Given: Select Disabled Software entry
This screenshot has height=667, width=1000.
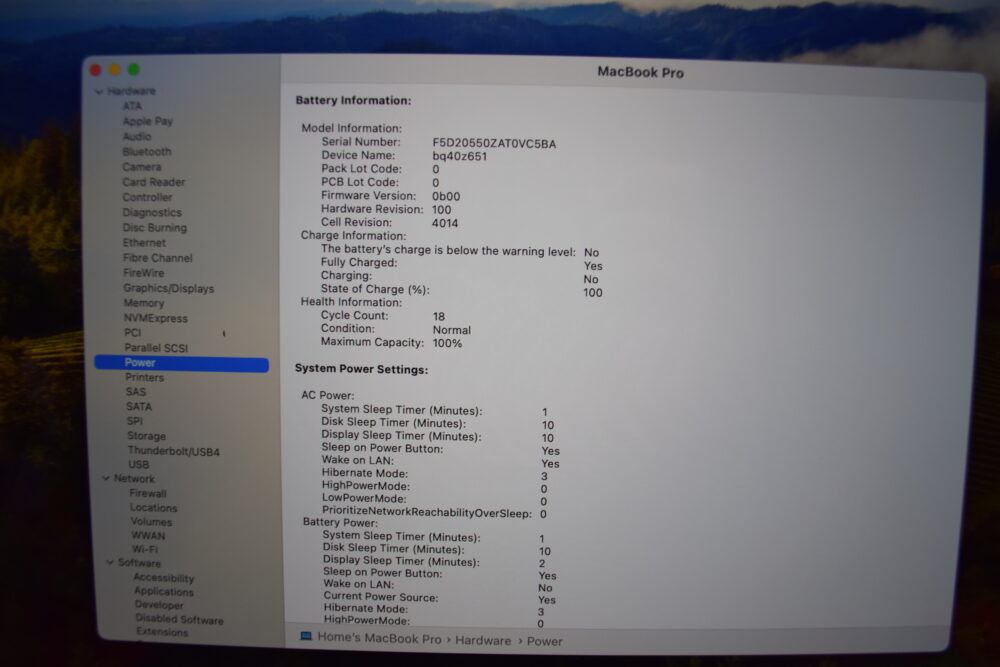Looking at the screenshot, I should (179, 620).
